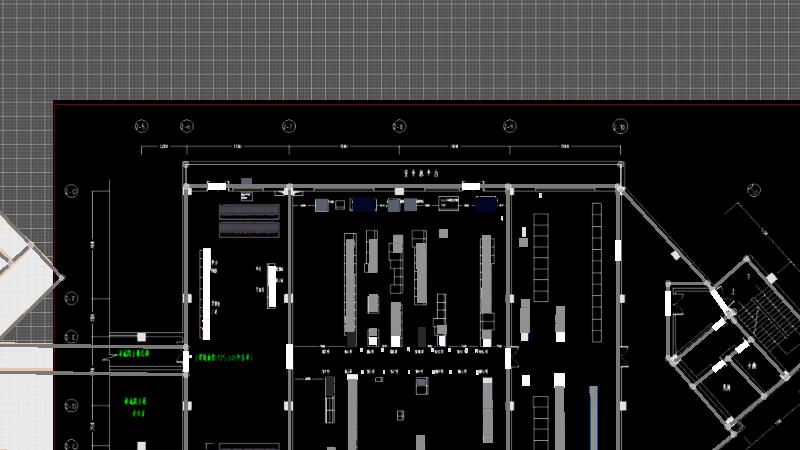This screenshot has width=800, height=450.
Task: Select the white-outlined equipment box on process line
Action: coord(448,204)
